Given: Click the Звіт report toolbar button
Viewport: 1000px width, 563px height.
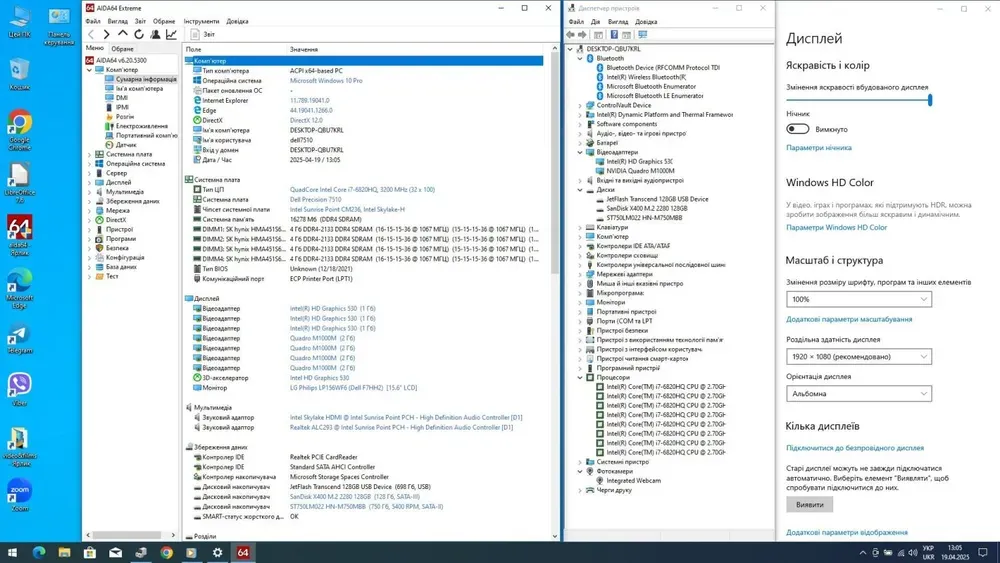Looking at the screenshot, I should coord(203,34).
